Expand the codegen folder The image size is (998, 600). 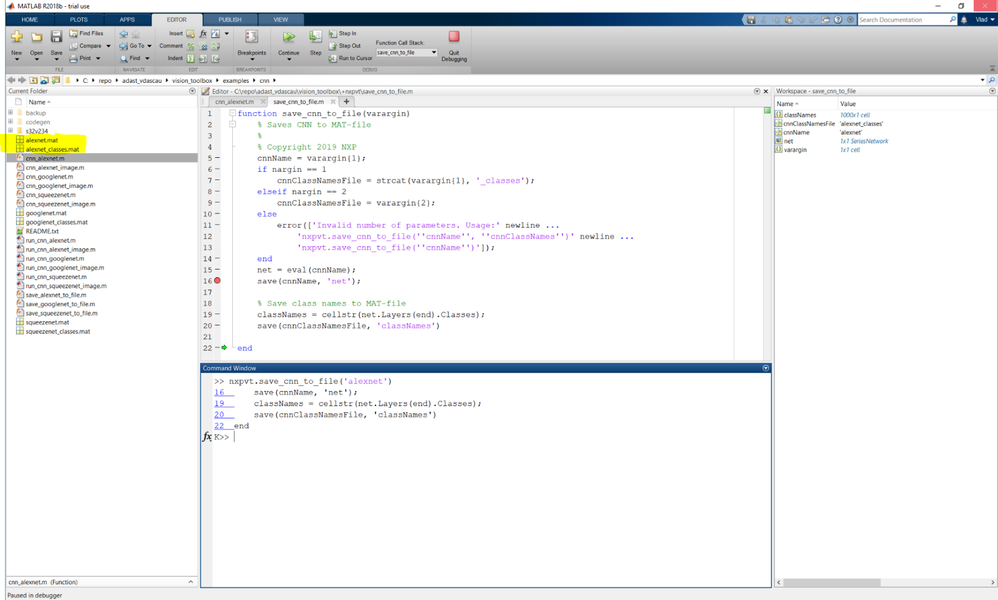pos(10,122)
